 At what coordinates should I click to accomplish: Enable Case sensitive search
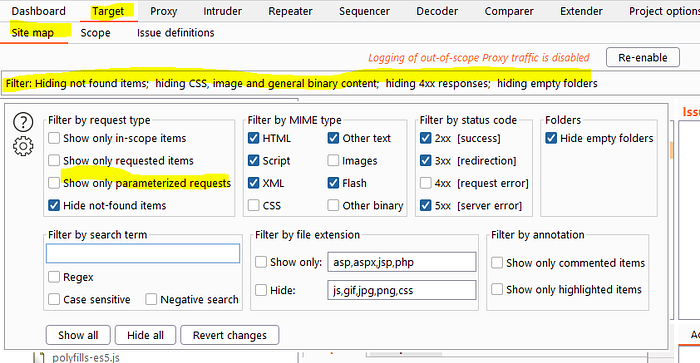54,299
